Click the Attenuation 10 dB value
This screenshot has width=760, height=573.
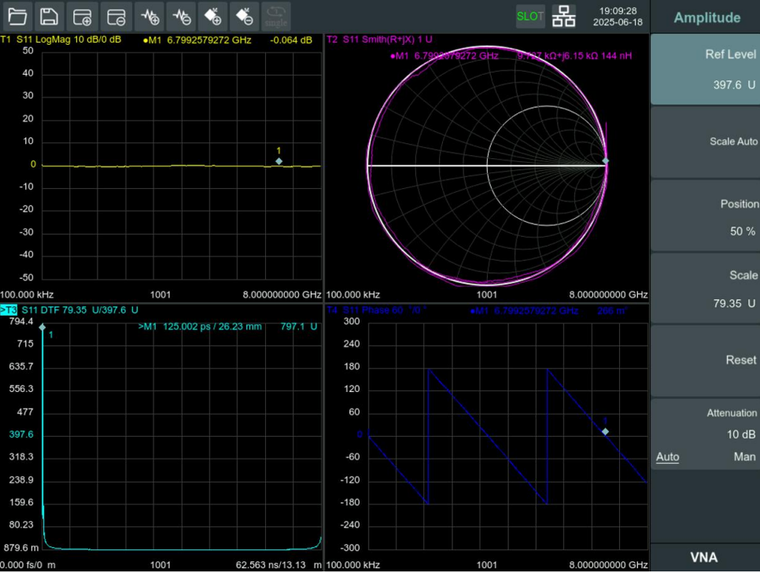tap(741, 434)
